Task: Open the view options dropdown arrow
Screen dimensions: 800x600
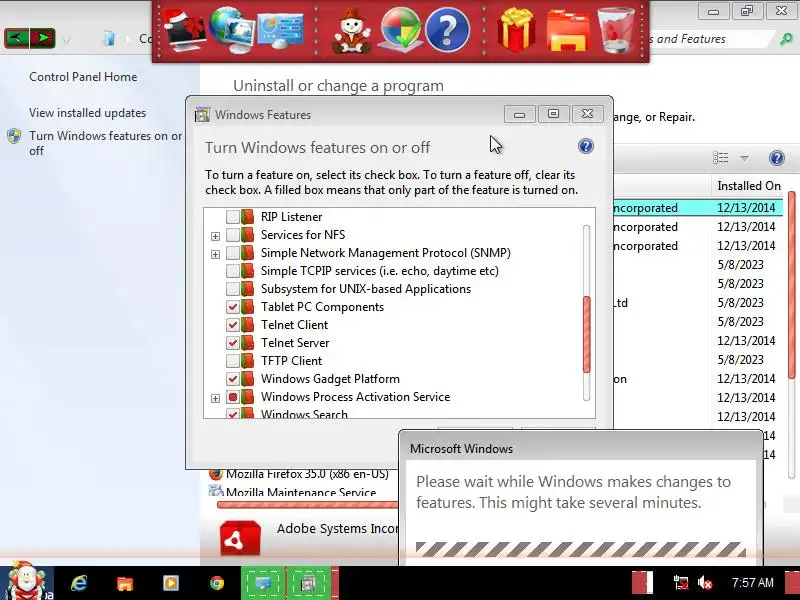Action: [744, 158]
